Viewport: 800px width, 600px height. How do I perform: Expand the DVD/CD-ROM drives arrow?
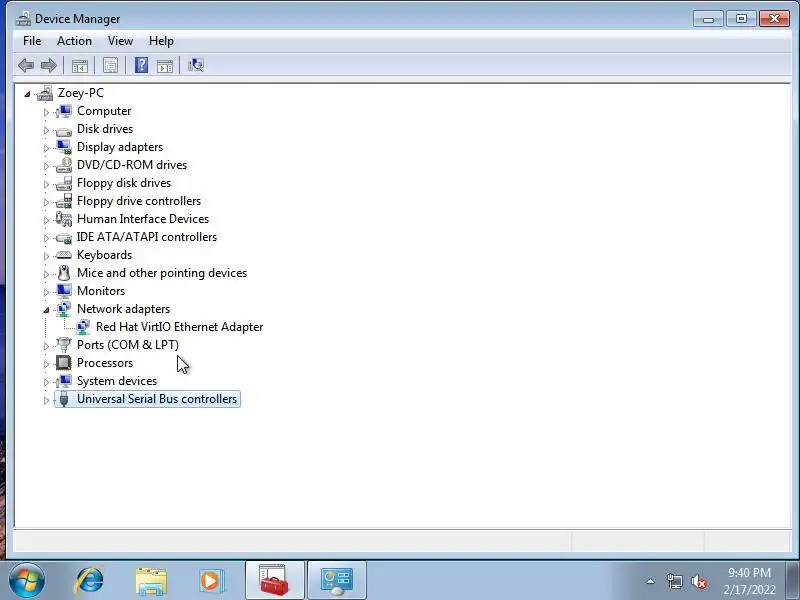point(46,166)
